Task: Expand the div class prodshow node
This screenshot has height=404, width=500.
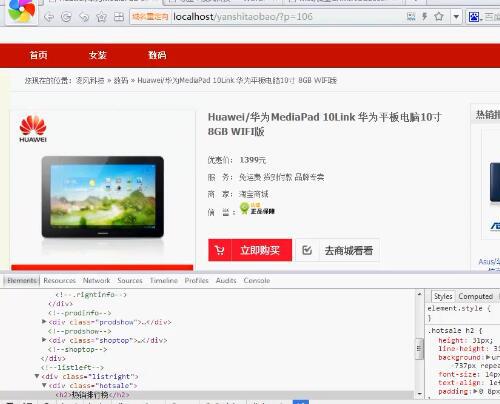Action: (44, 322)
